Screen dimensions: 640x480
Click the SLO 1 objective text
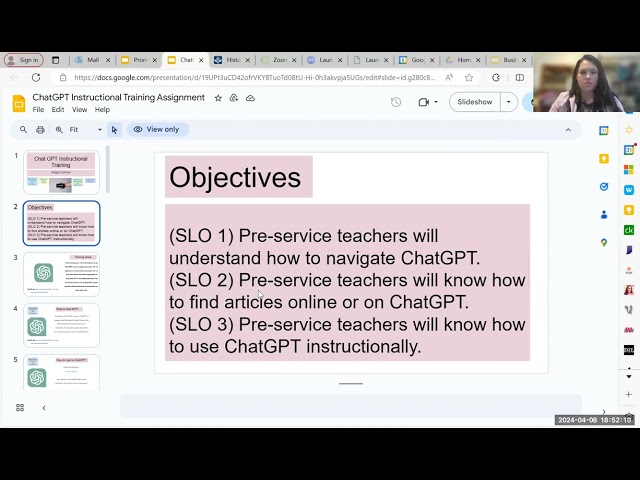(x=324, y=247)
